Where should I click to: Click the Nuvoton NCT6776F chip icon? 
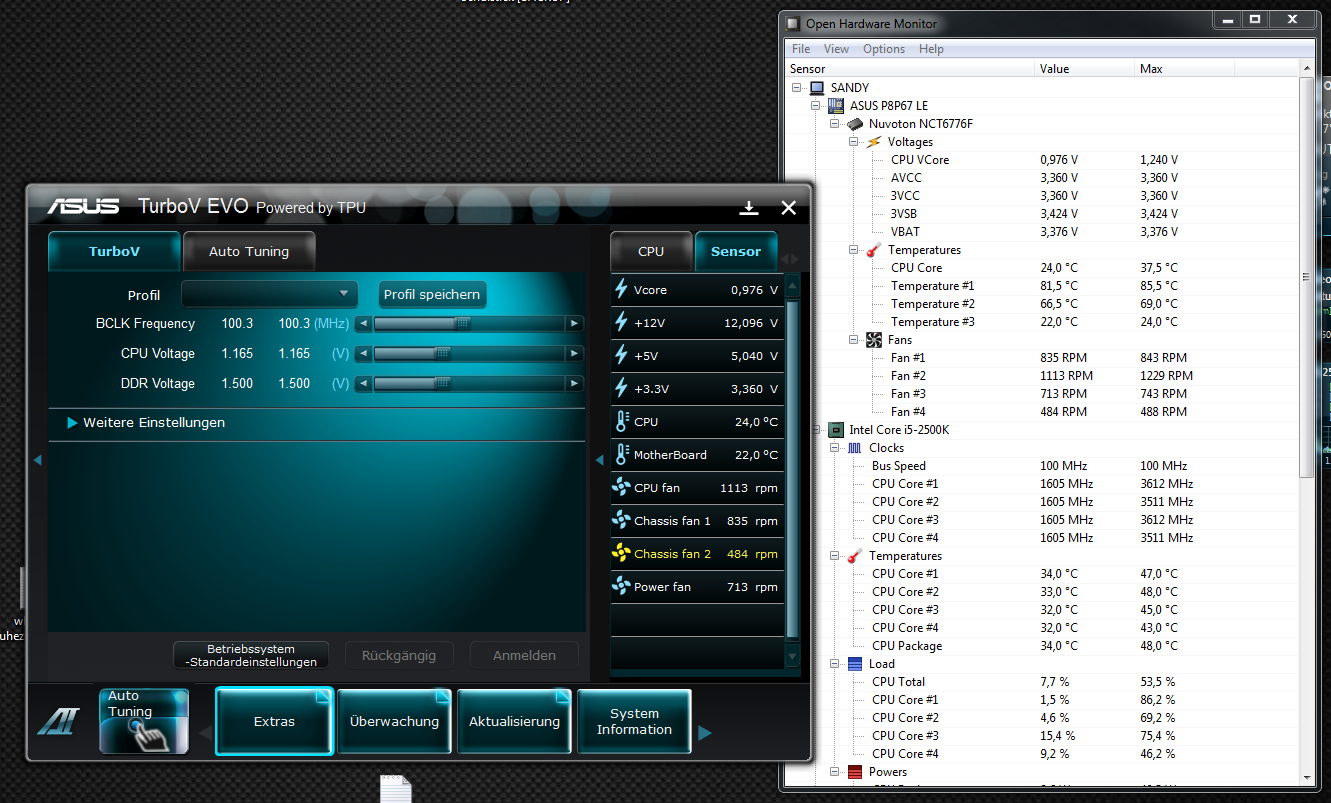855,124
